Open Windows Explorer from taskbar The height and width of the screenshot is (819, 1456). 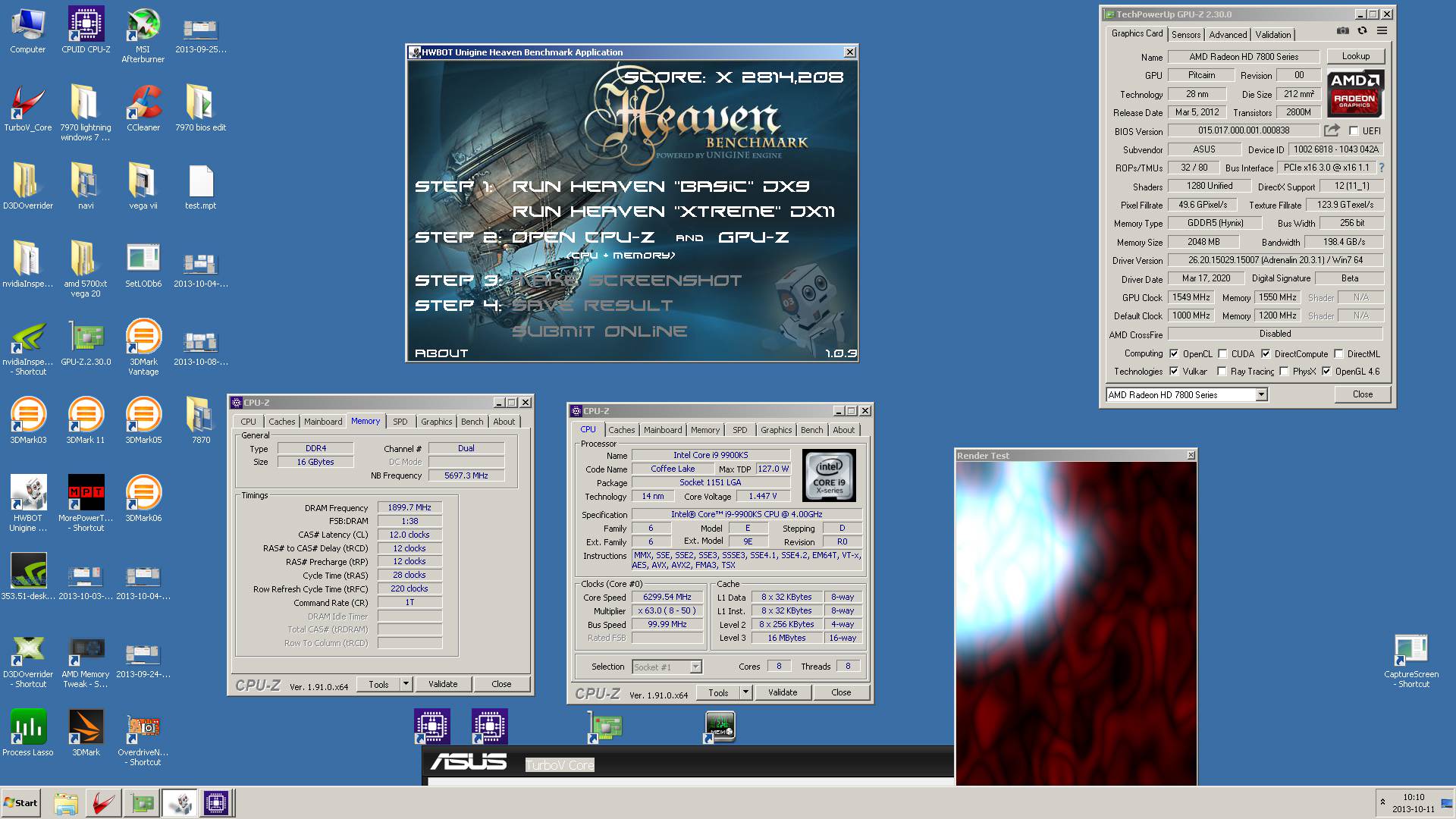[66, 803]
